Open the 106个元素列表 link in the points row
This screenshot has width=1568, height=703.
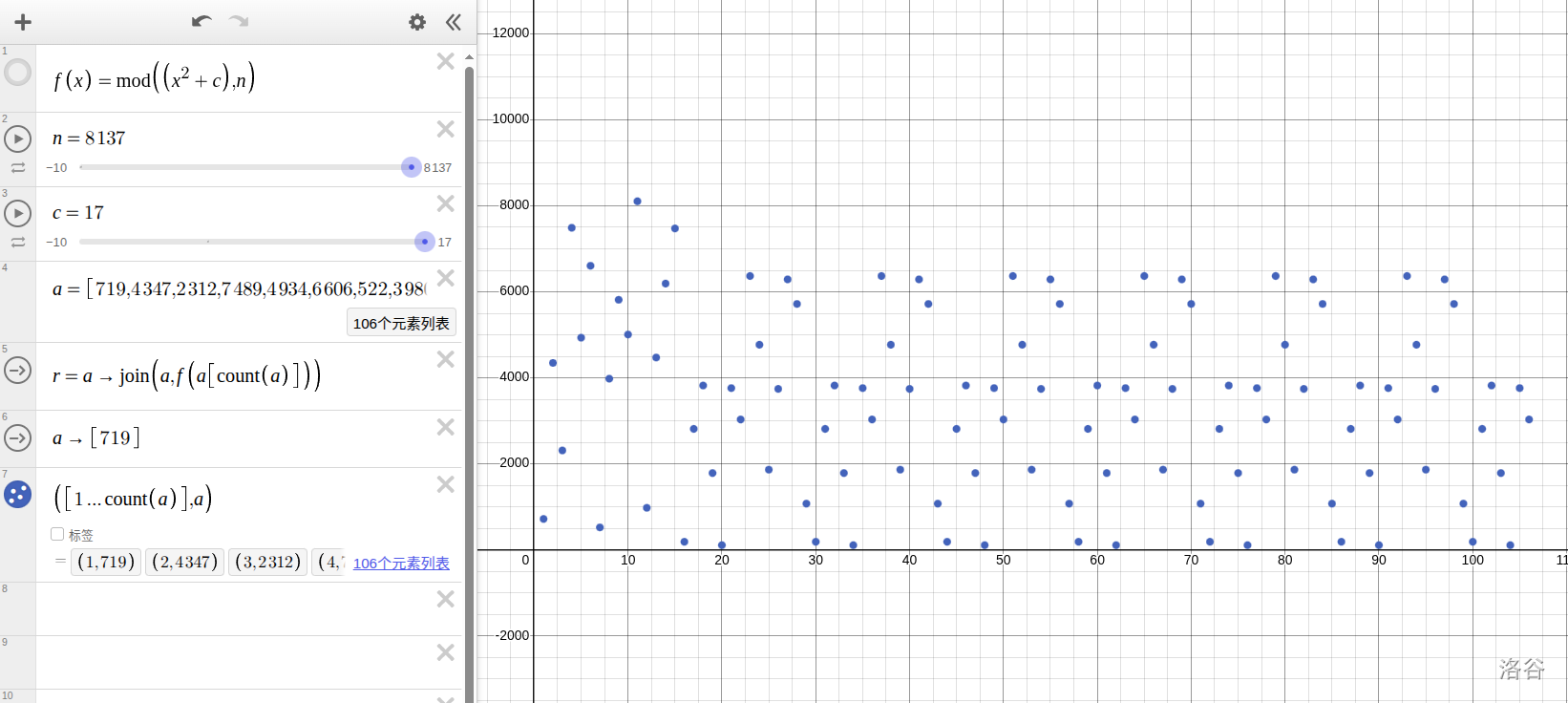tap(401, 564)
